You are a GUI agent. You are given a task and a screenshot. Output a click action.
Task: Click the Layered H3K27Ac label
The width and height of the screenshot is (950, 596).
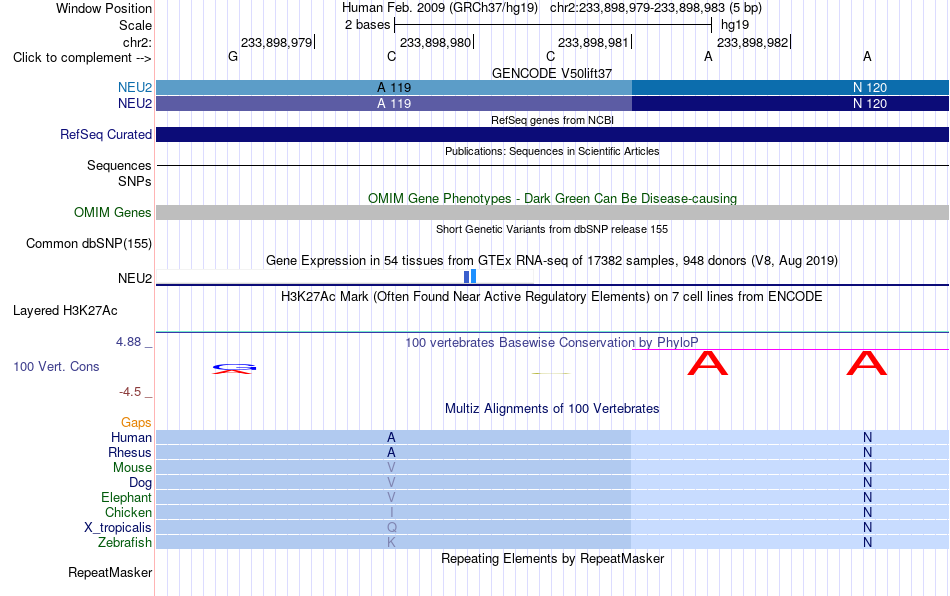[65, 311]
